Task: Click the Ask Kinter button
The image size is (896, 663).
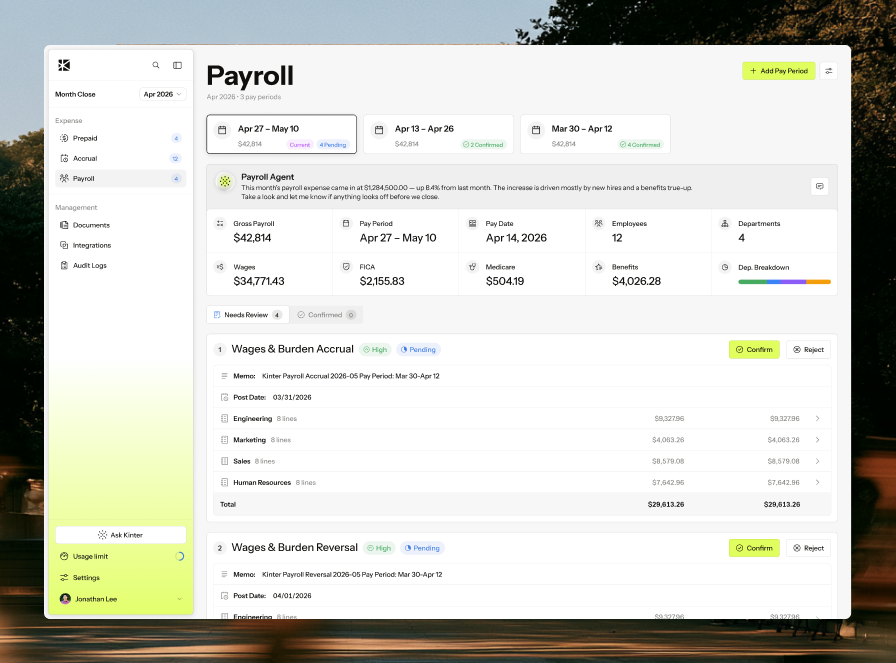Action: (121, 535)
